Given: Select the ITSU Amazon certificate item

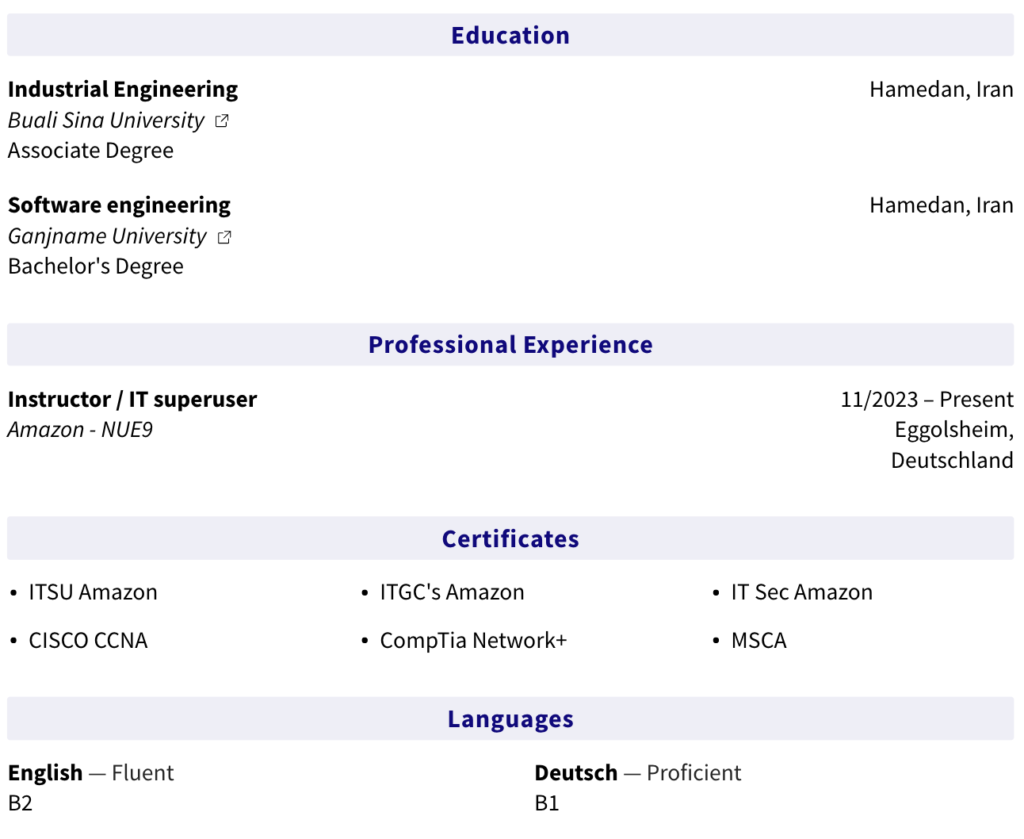Looking at the screenshot, I should click(93, 592).
